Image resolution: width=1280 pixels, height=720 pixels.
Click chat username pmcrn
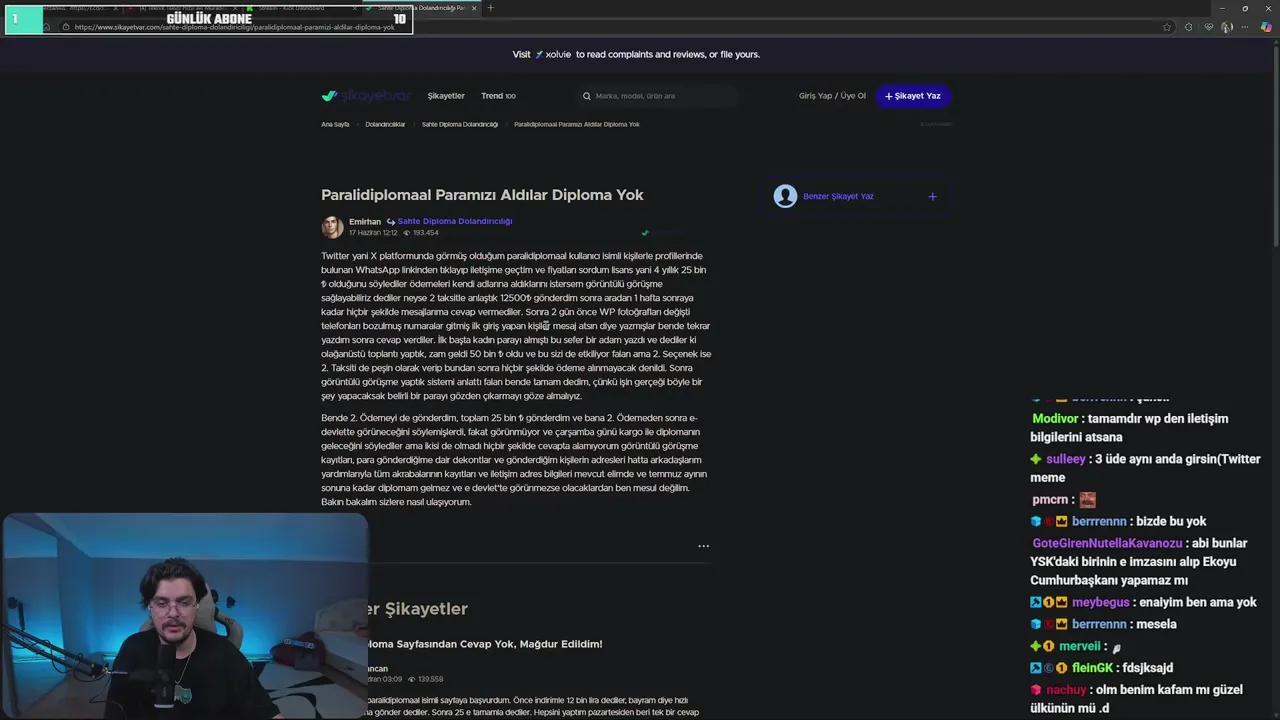[1050, 500]
